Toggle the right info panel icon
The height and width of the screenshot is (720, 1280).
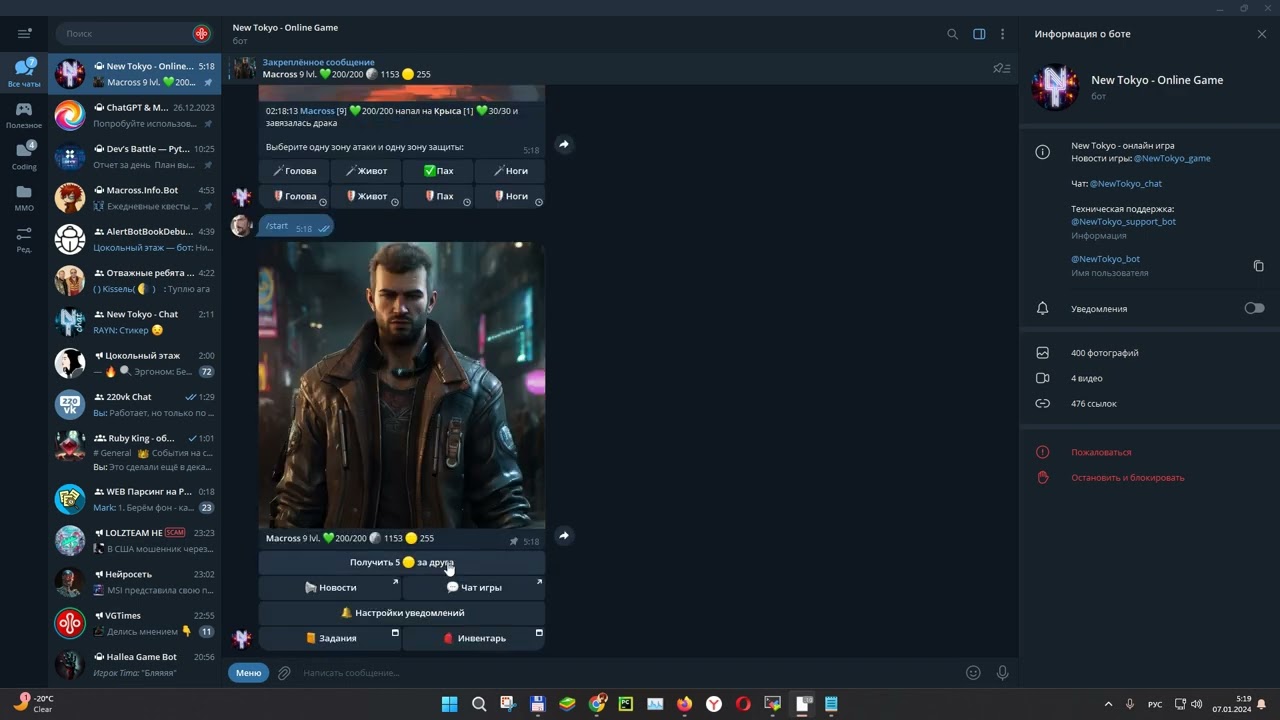(x=979, y=34)
